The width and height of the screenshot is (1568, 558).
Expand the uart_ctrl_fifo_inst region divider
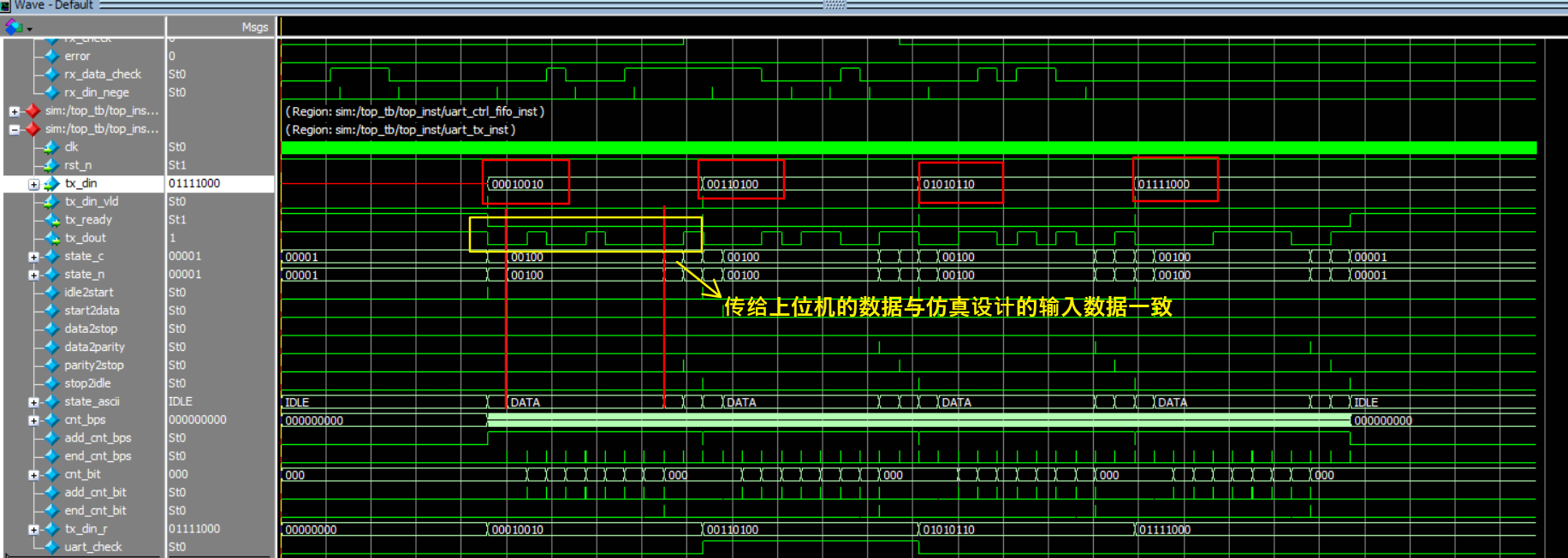15,111
